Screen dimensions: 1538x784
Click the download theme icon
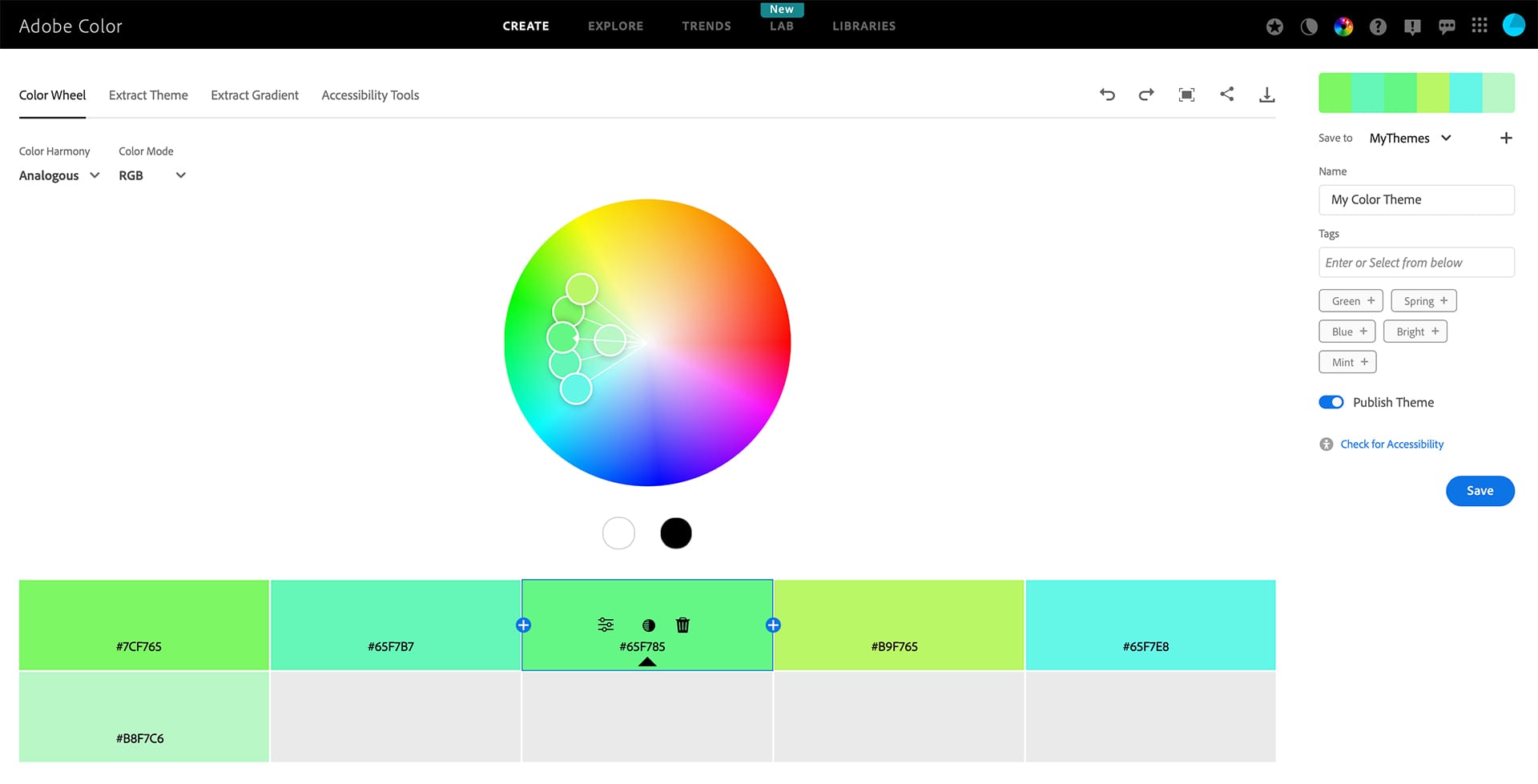[1266, 94]
